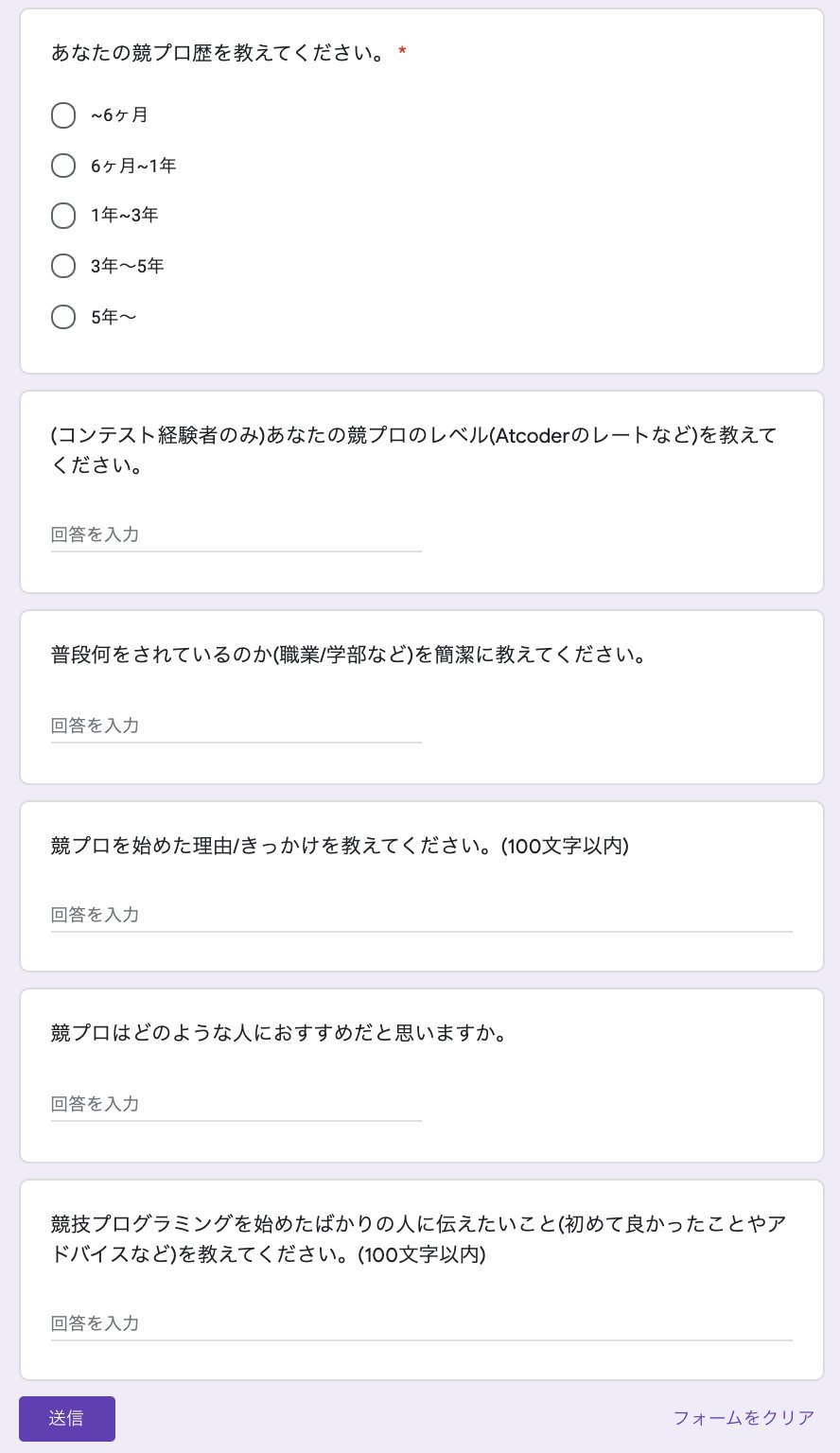The height and width of the screenshot is (1453, 840).
Task: Click the 職業/学部 answer input field
Action: 236,726
